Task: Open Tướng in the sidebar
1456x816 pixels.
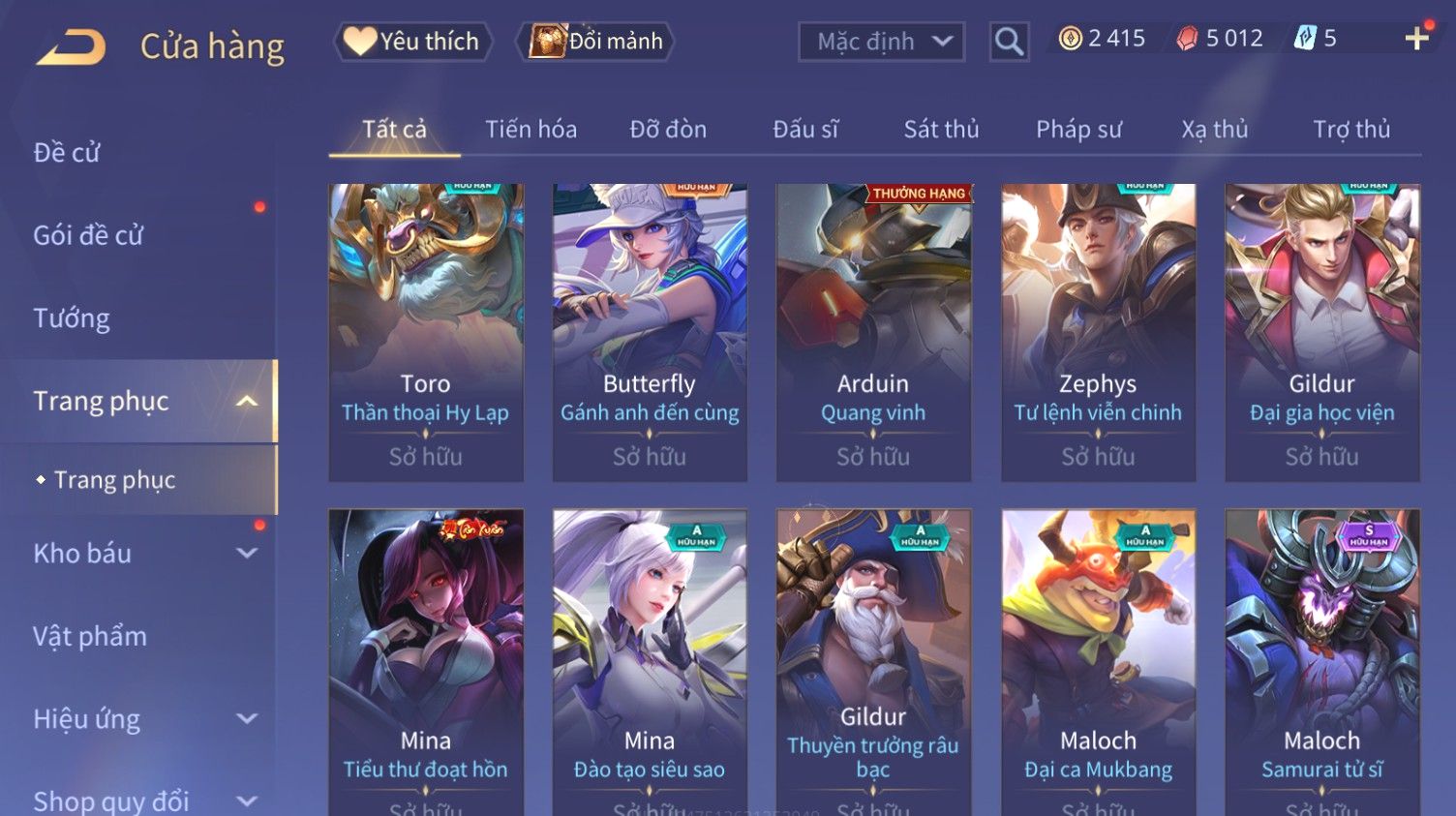Action: (72, 318)
